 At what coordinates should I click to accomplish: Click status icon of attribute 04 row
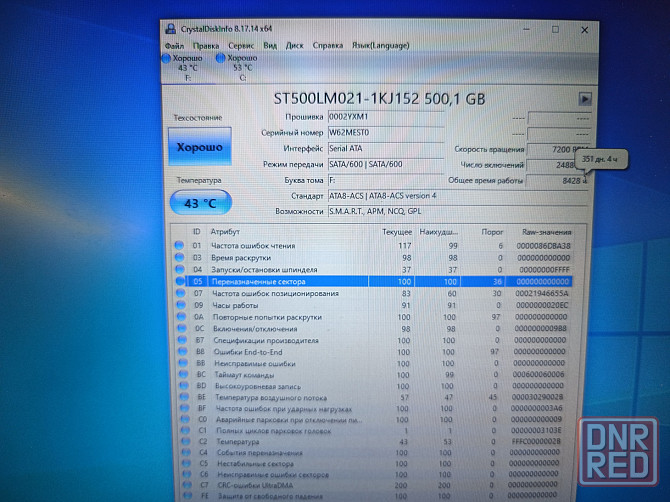(x=180, y=269)
